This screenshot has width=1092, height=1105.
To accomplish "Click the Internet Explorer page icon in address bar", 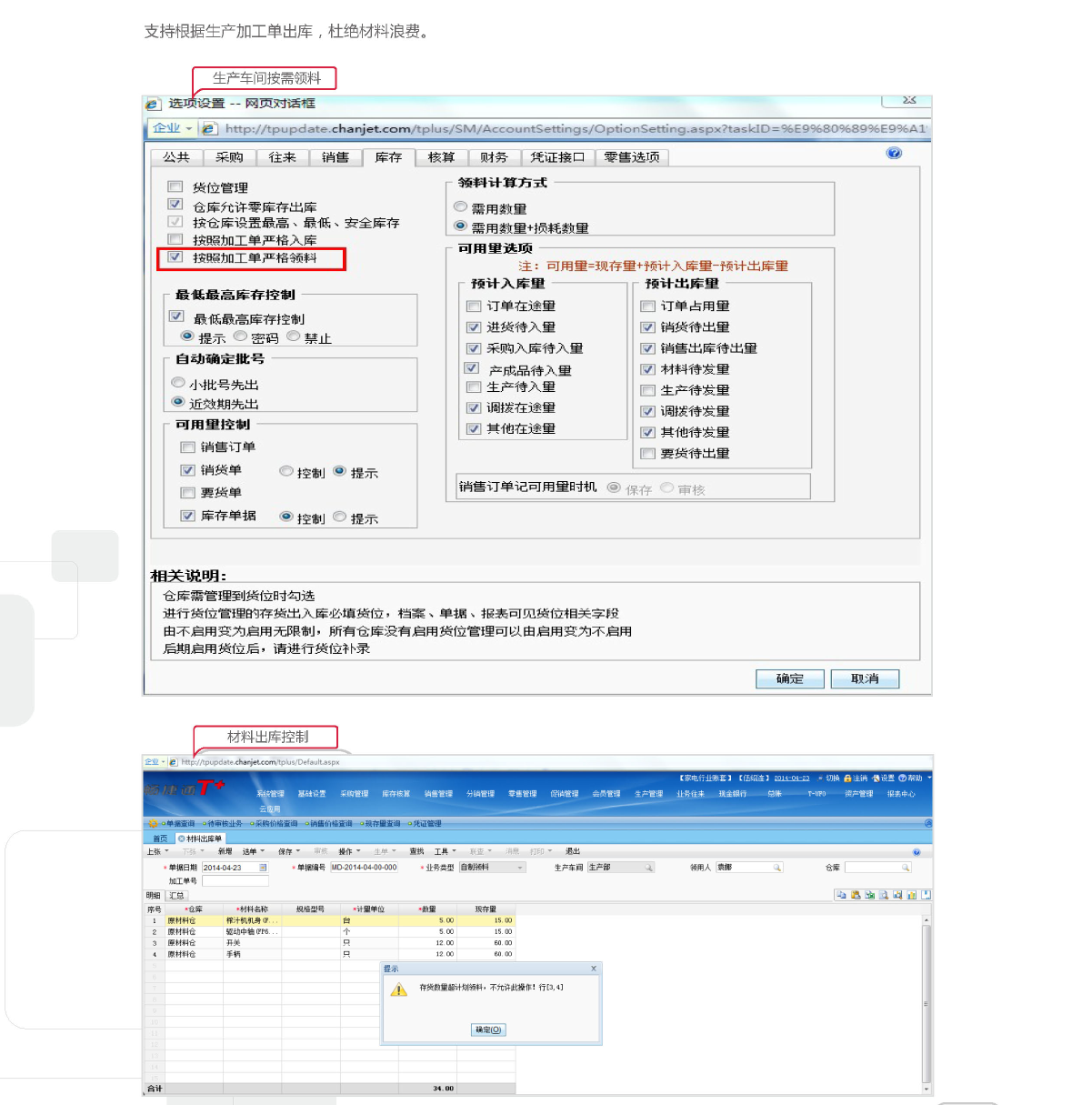I will tap(209, 129).
